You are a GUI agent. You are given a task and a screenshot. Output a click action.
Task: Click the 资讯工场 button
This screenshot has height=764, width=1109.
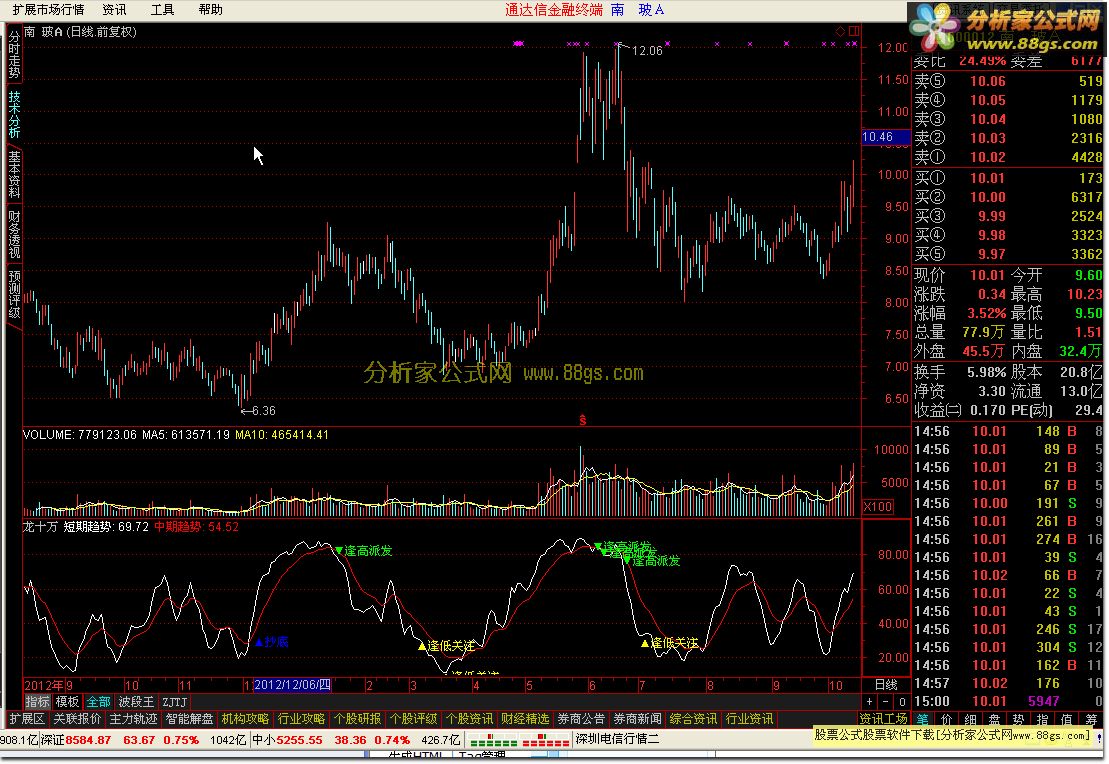[x=883, y=719]
